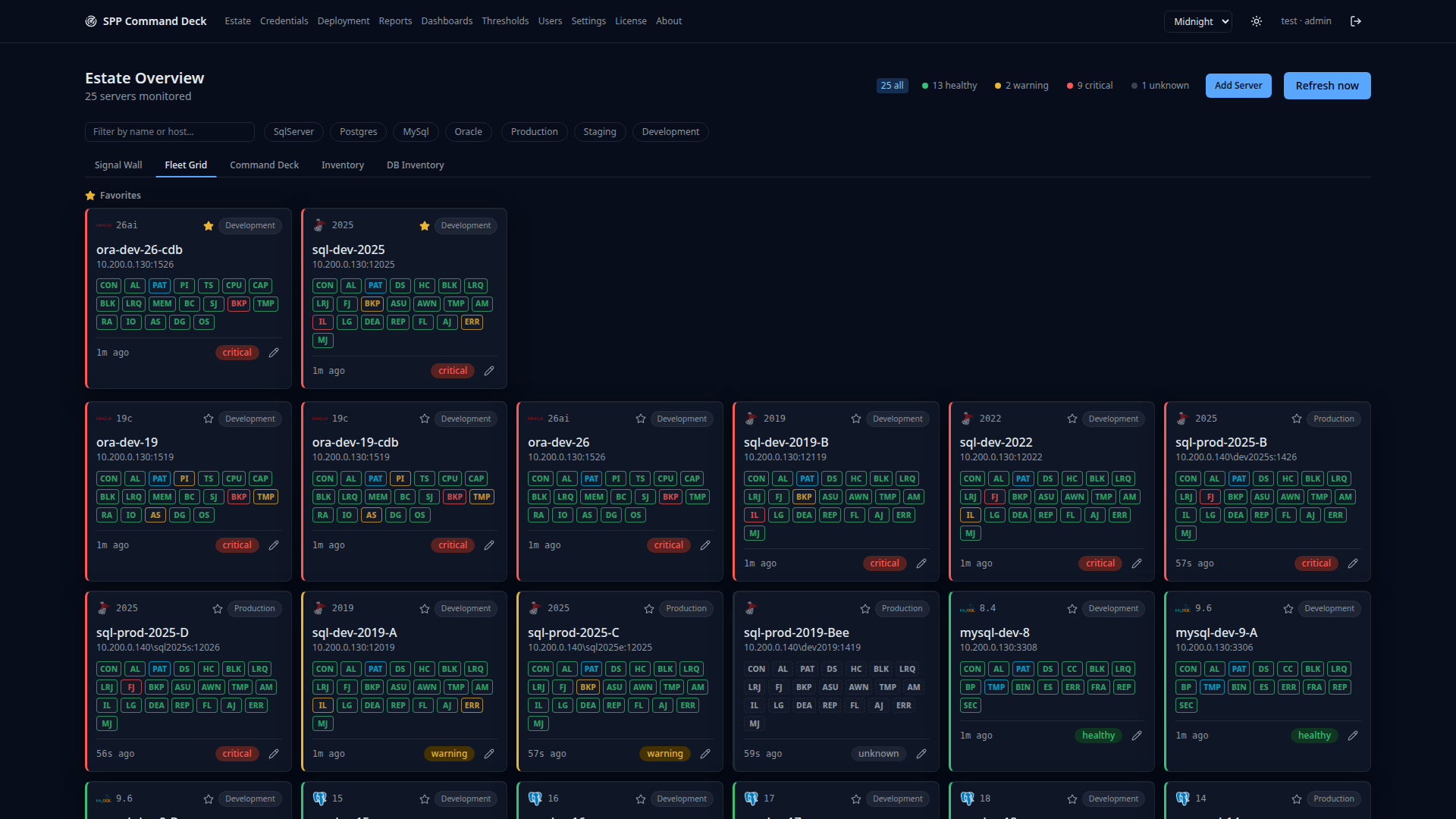The image size is (1456, 819).
Task: Edit ora-dev-19-cdb via pencil icon
Action: (489, 545)
